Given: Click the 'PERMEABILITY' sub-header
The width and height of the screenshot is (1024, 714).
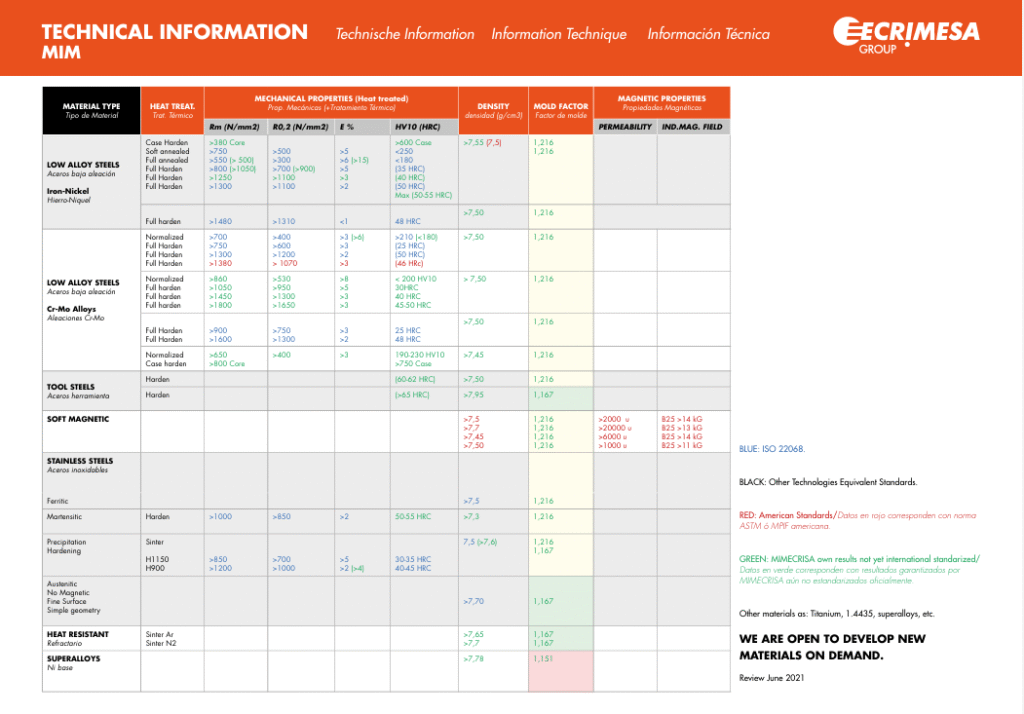Looking at the screenshot, I should [x=625, y=127].
